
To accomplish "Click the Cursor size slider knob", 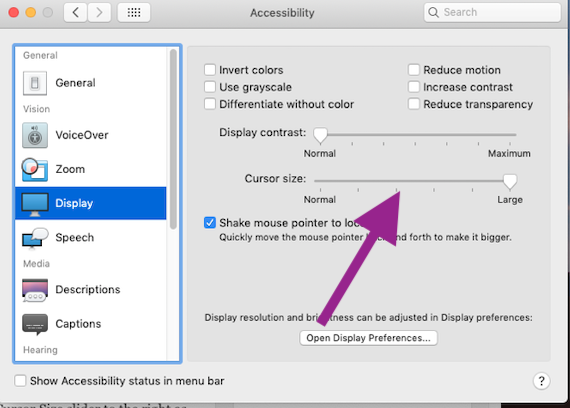I will (510, 181).
